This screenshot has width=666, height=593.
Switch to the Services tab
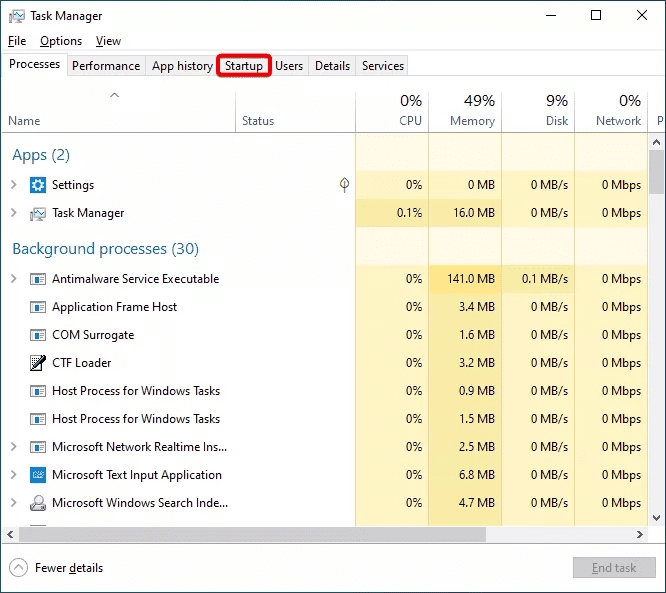point(383,66)
